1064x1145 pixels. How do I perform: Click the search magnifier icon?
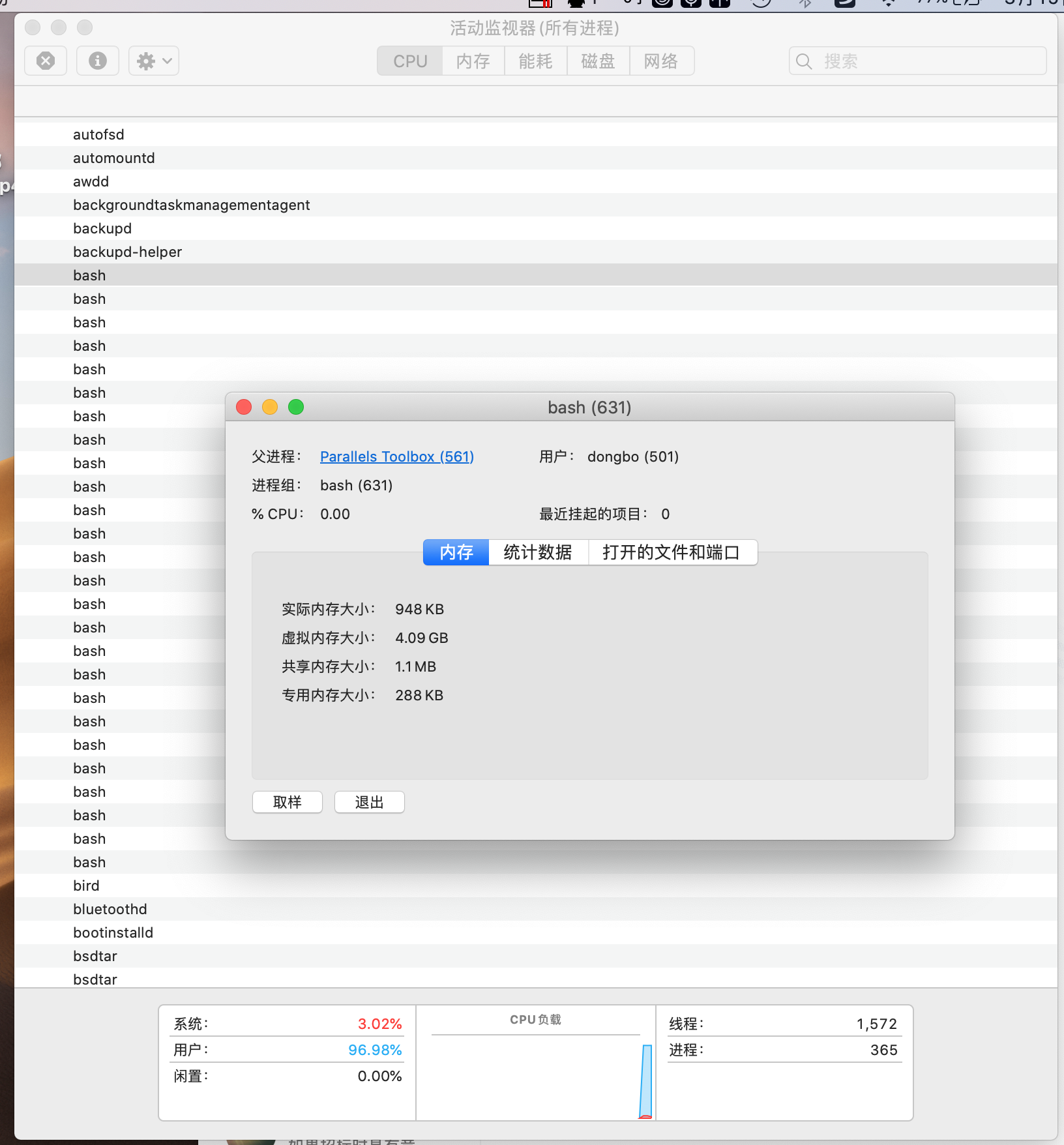[x=804, y=61]
